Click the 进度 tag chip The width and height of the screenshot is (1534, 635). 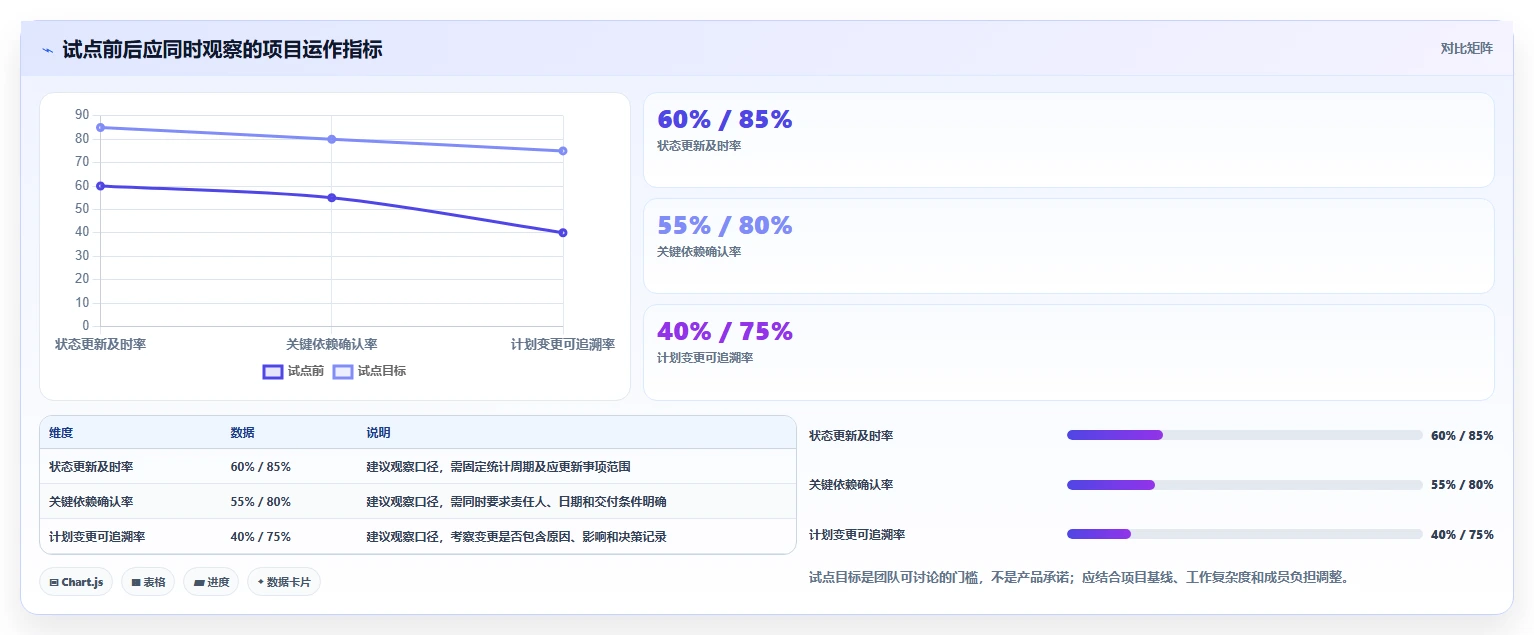[x=211, y=582]
